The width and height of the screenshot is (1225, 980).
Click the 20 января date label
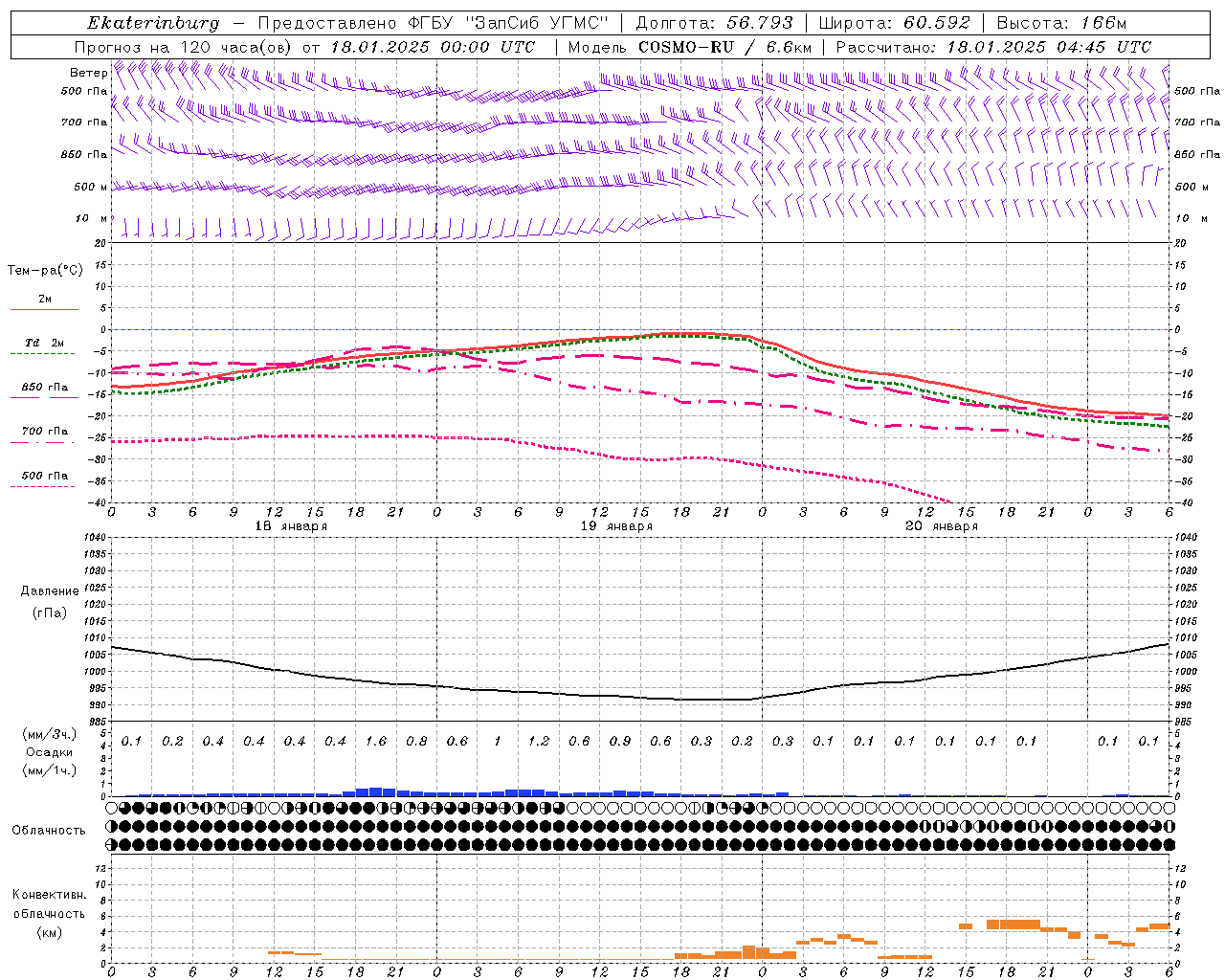942,526
